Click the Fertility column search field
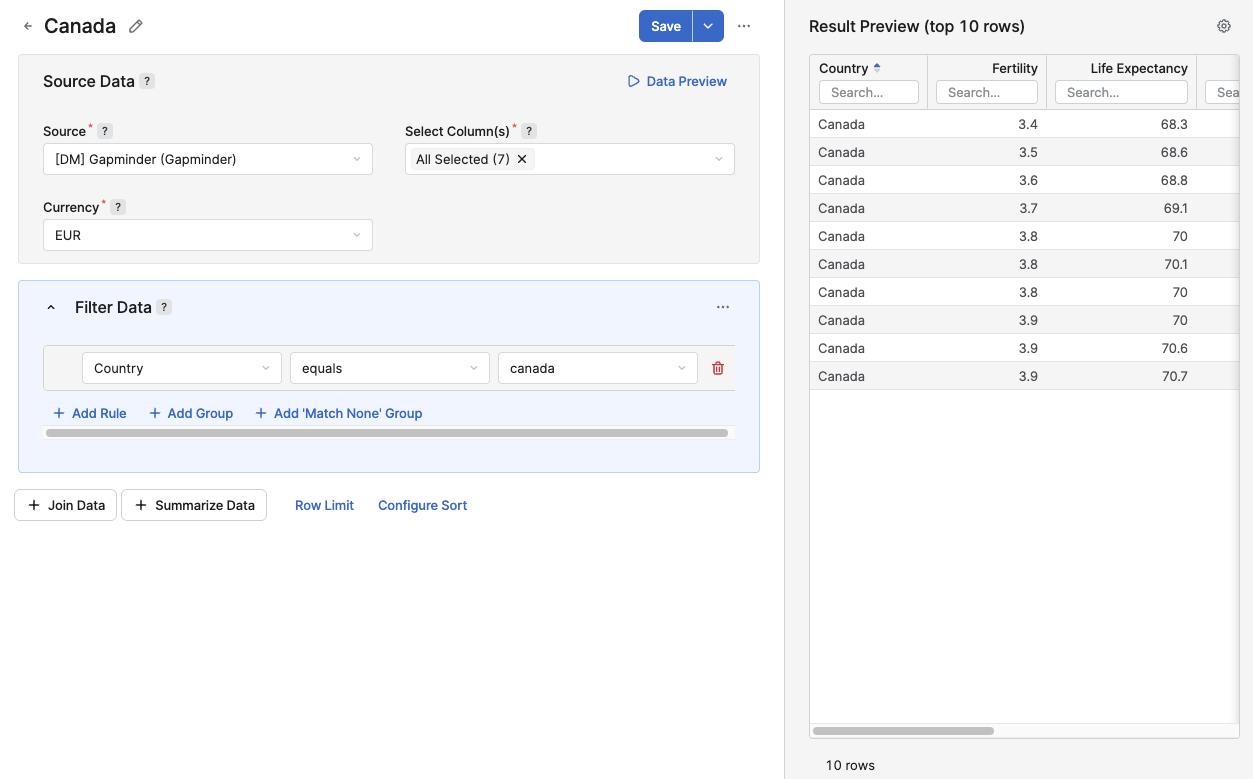The image size is (1253, 779). click(x=986, y=92)
